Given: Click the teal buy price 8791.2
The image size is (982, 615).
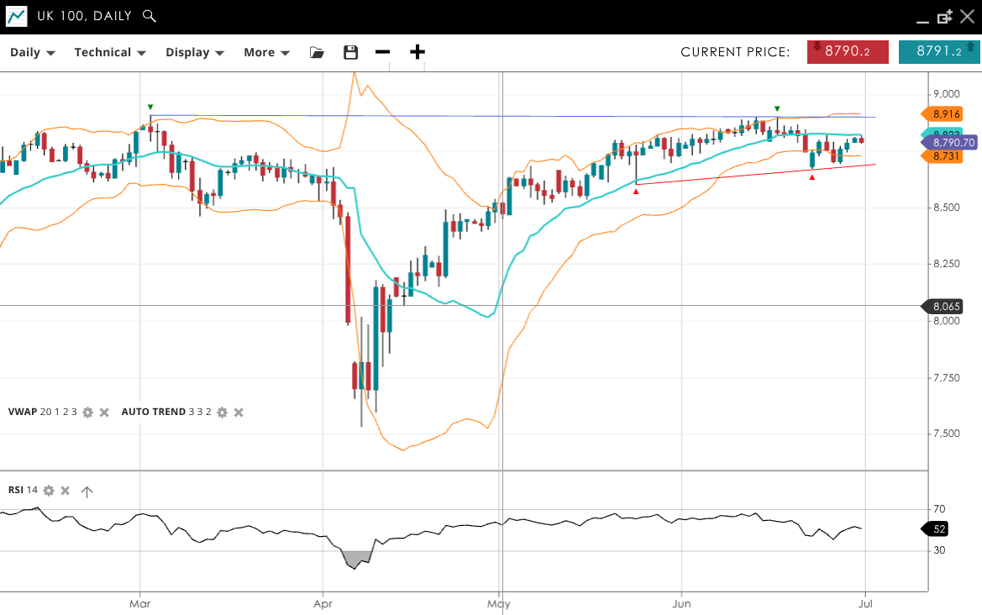Looking at the screenshot, I should click(938, 52).
